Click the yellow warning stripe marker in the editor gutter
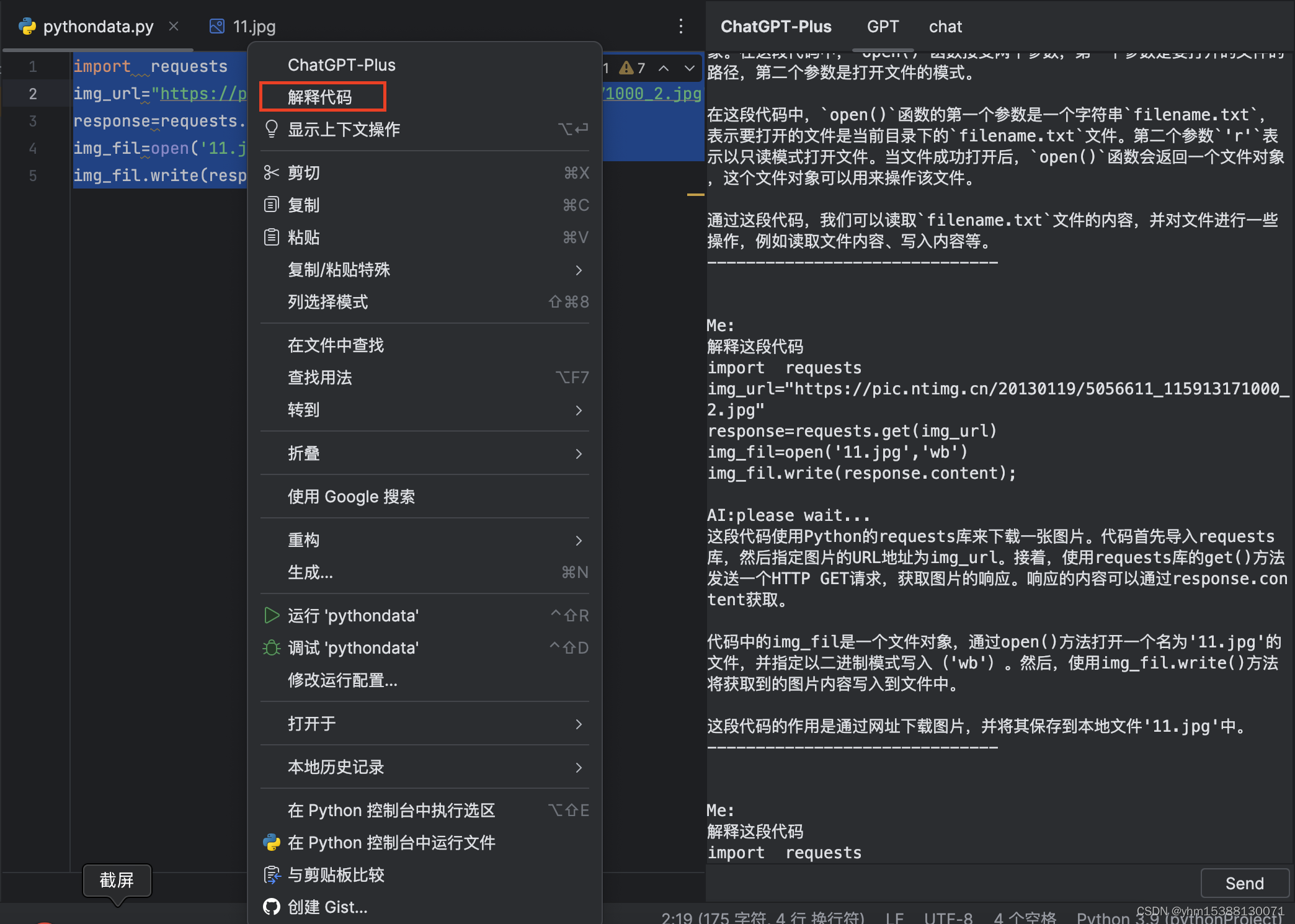 tap(695, 195)
